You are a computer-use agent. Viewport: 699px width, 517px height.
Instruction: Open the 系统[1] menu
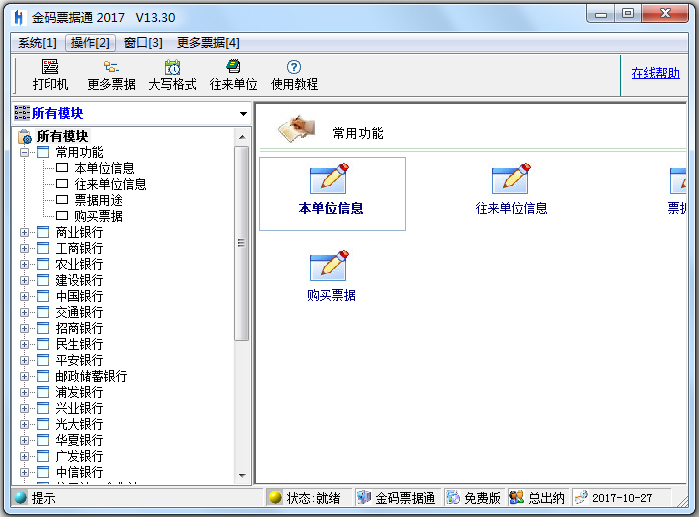click(37, 43)
